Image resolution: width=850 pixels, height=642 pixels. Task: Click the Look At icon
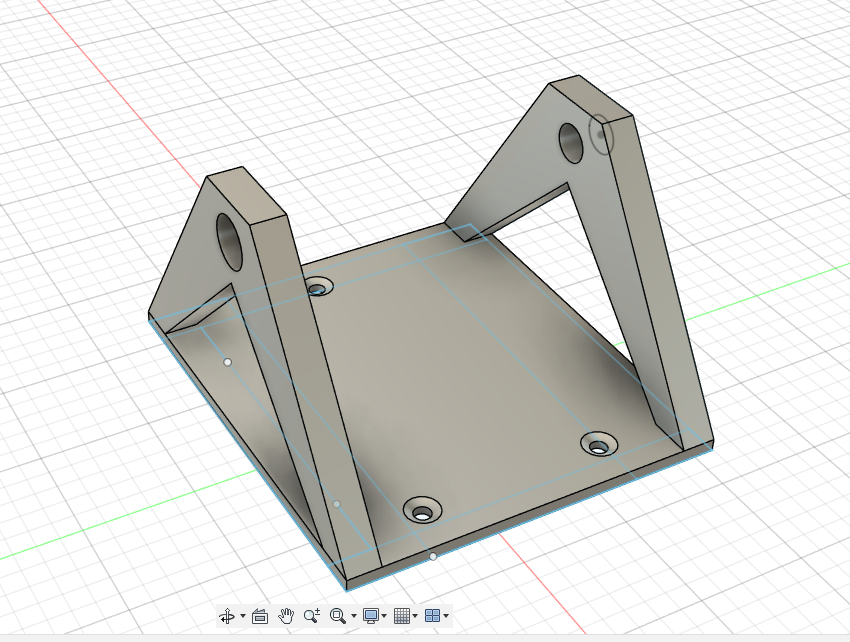[x=260, y=616]
